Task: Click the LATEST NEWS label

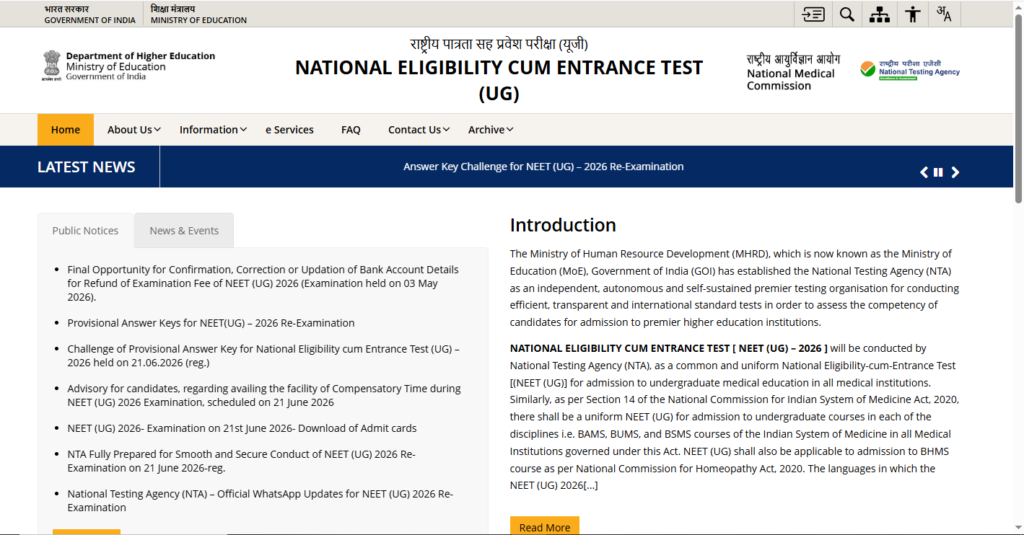Action: point(86,167)
